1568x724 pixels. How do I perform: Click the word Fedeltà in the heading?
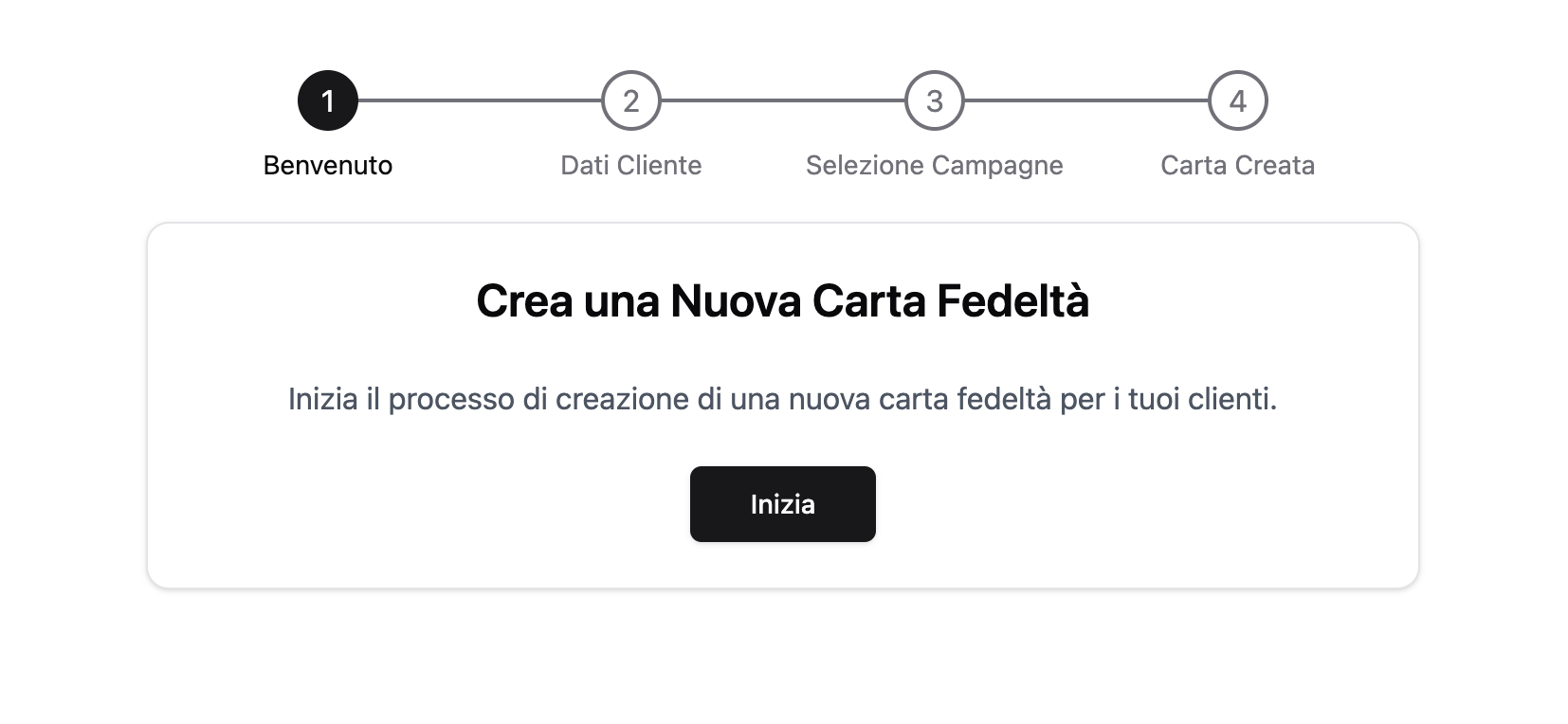tap(1012, 301)
